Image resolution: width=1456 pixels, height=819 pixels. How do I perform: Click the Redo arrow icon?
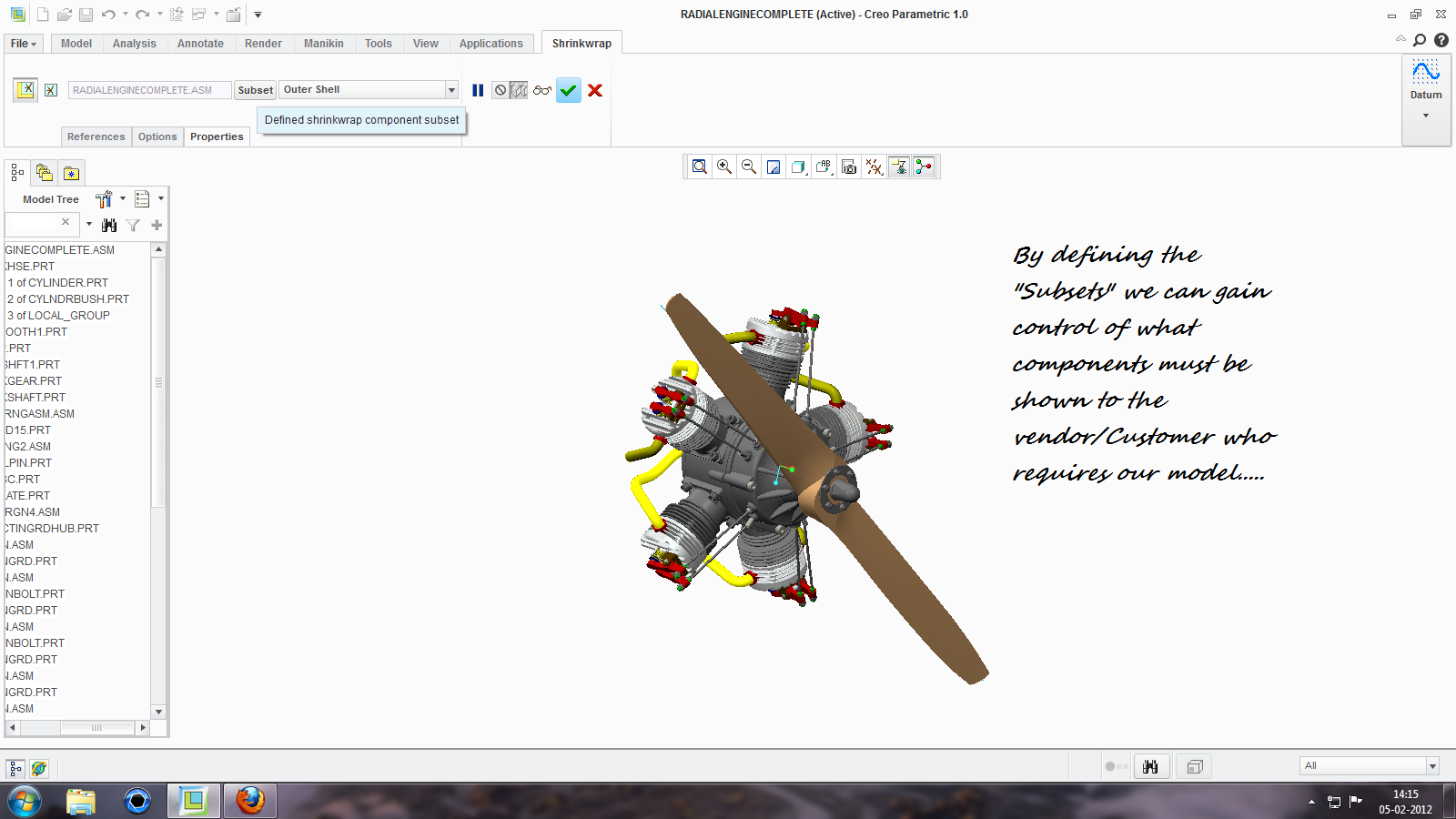[x=143, y=15]
